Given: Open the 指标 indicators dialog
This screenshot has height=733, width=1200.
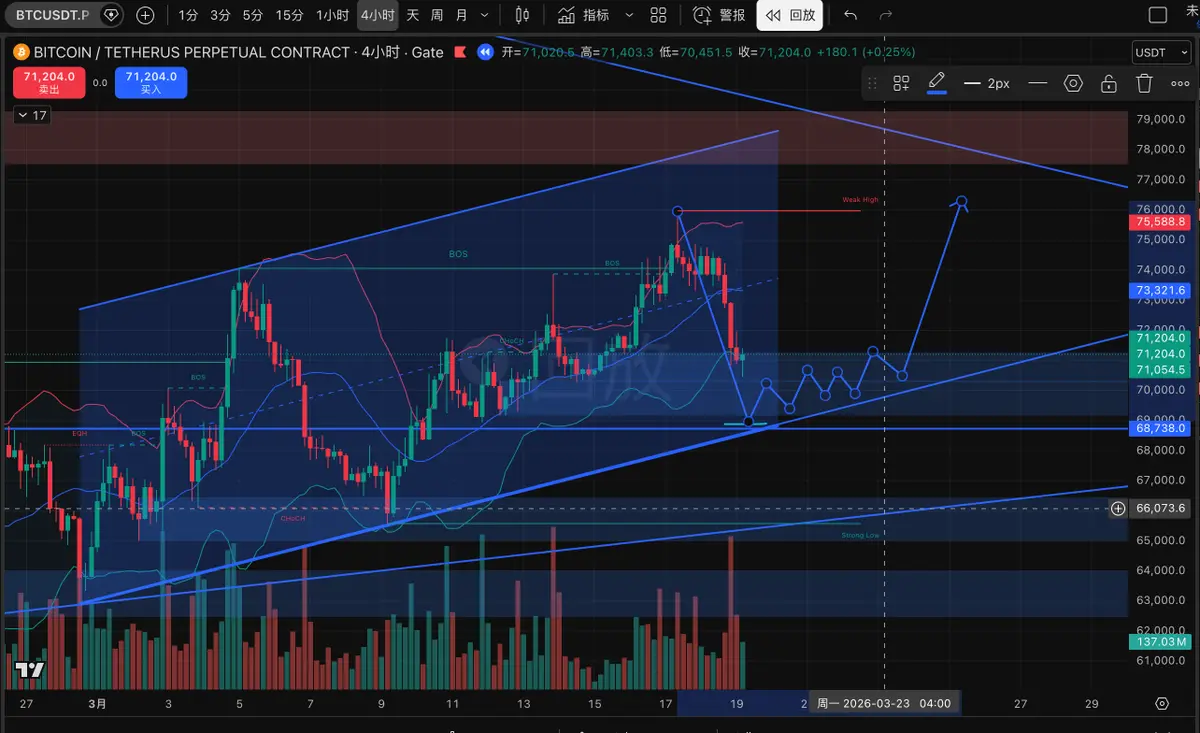Looking at the screenshot, I should click(584, 15).
